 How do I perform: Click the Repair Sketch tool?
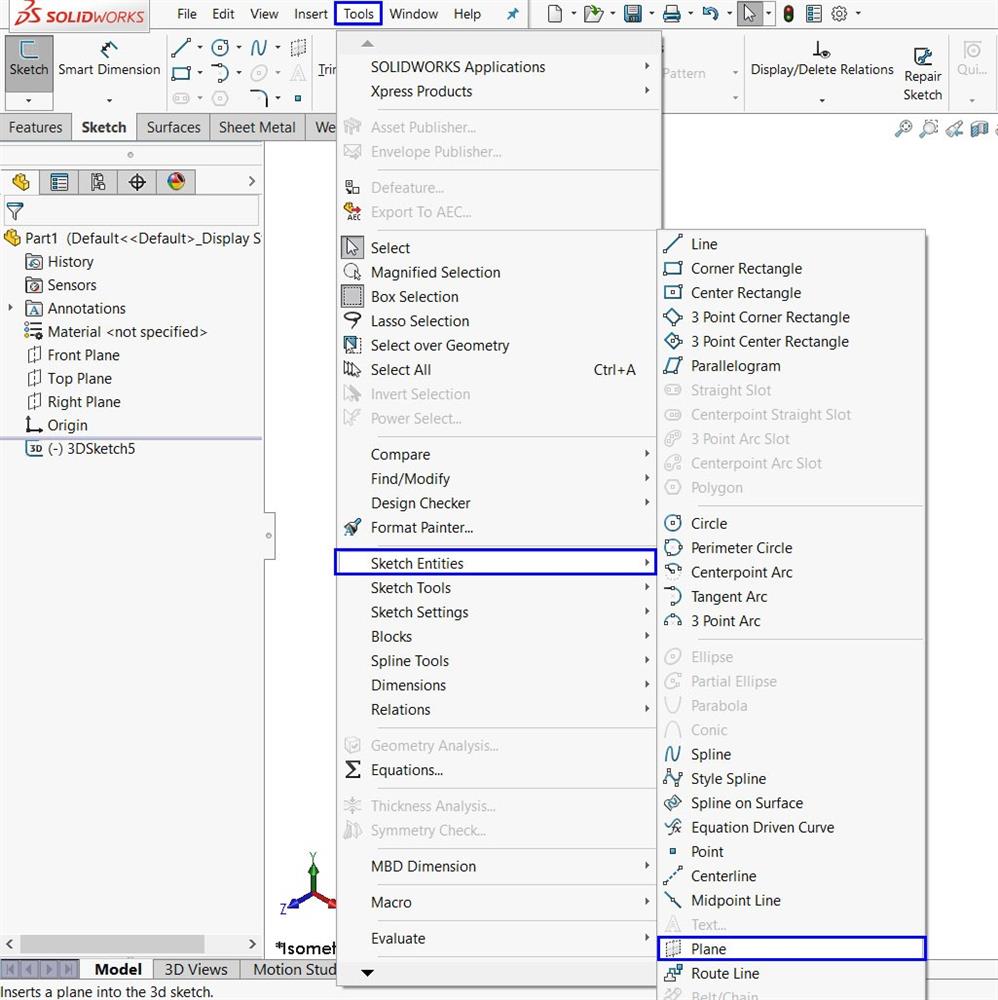pos(922,74)
